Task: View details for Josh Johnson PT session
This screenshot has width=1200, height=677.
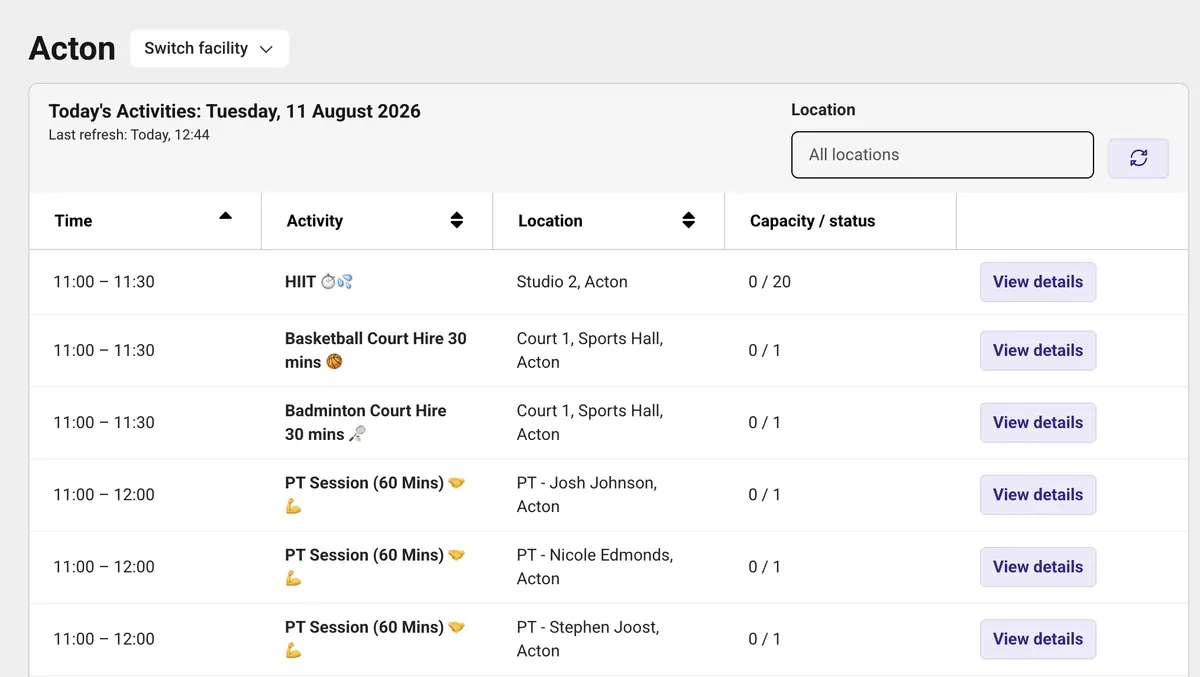Action: [1038, 494]
